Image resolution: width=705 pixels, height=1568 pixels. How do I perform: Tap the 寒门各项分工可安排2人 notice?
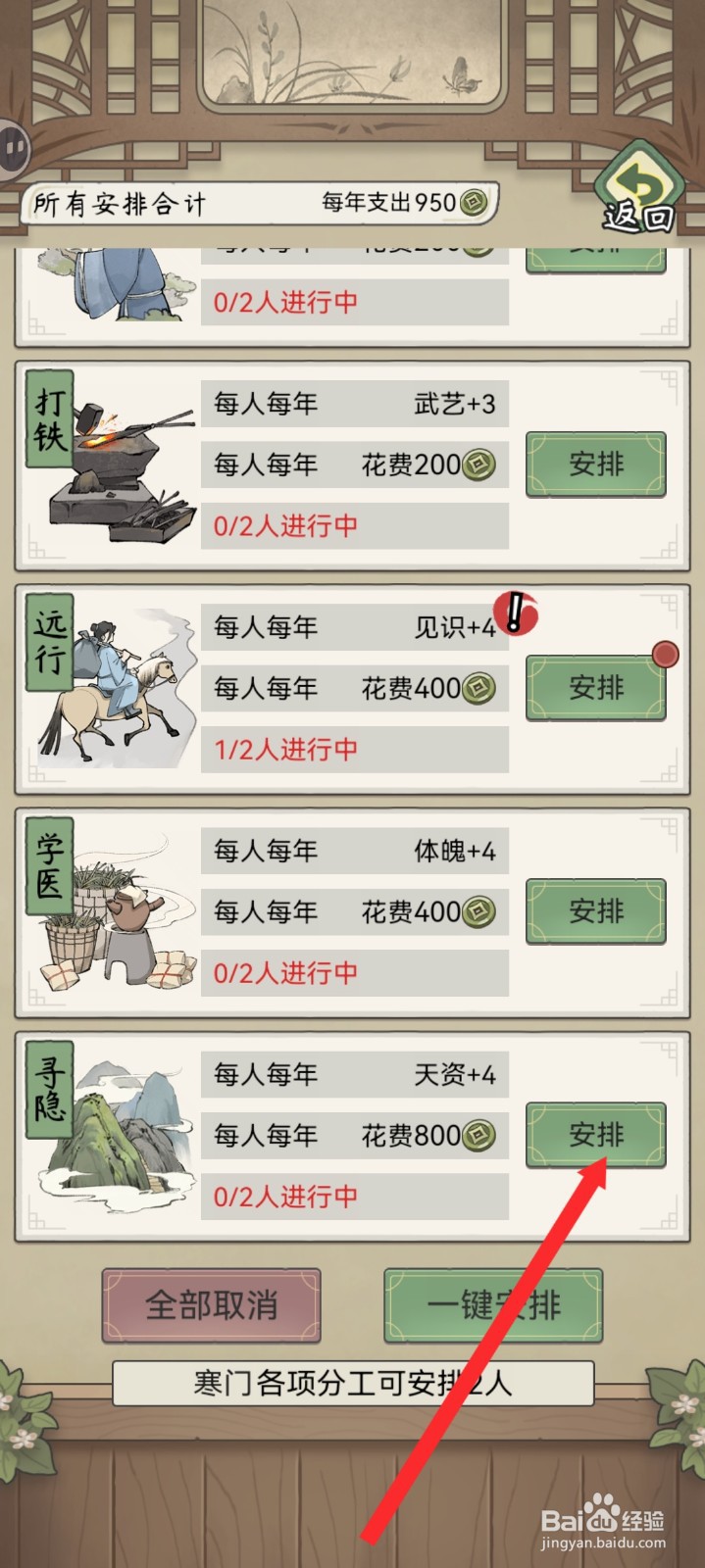353,1384
